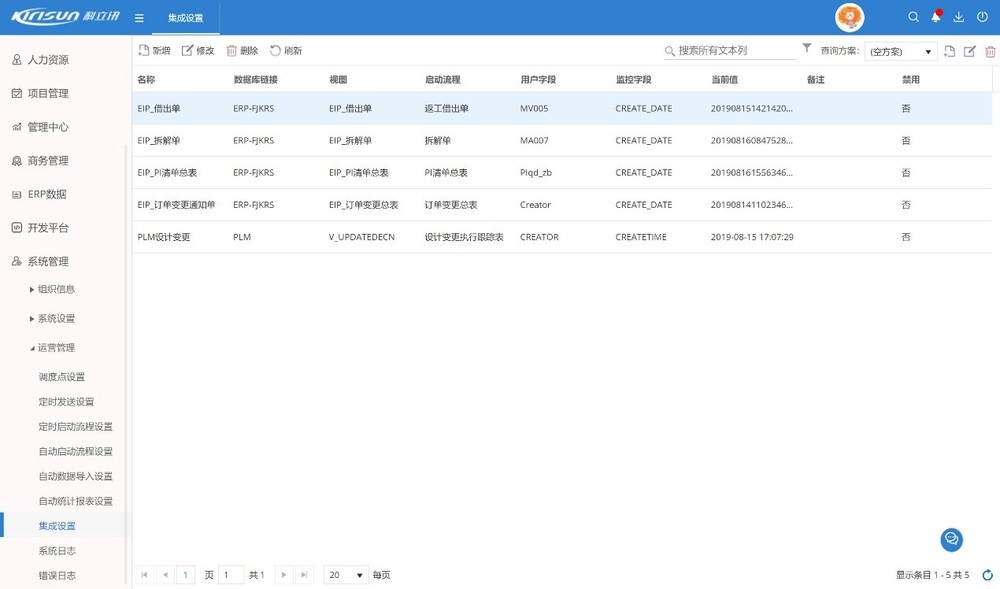Open the chat support bubble
Viewport: 1000px width, 589px height.
click(x=952, y=539)
